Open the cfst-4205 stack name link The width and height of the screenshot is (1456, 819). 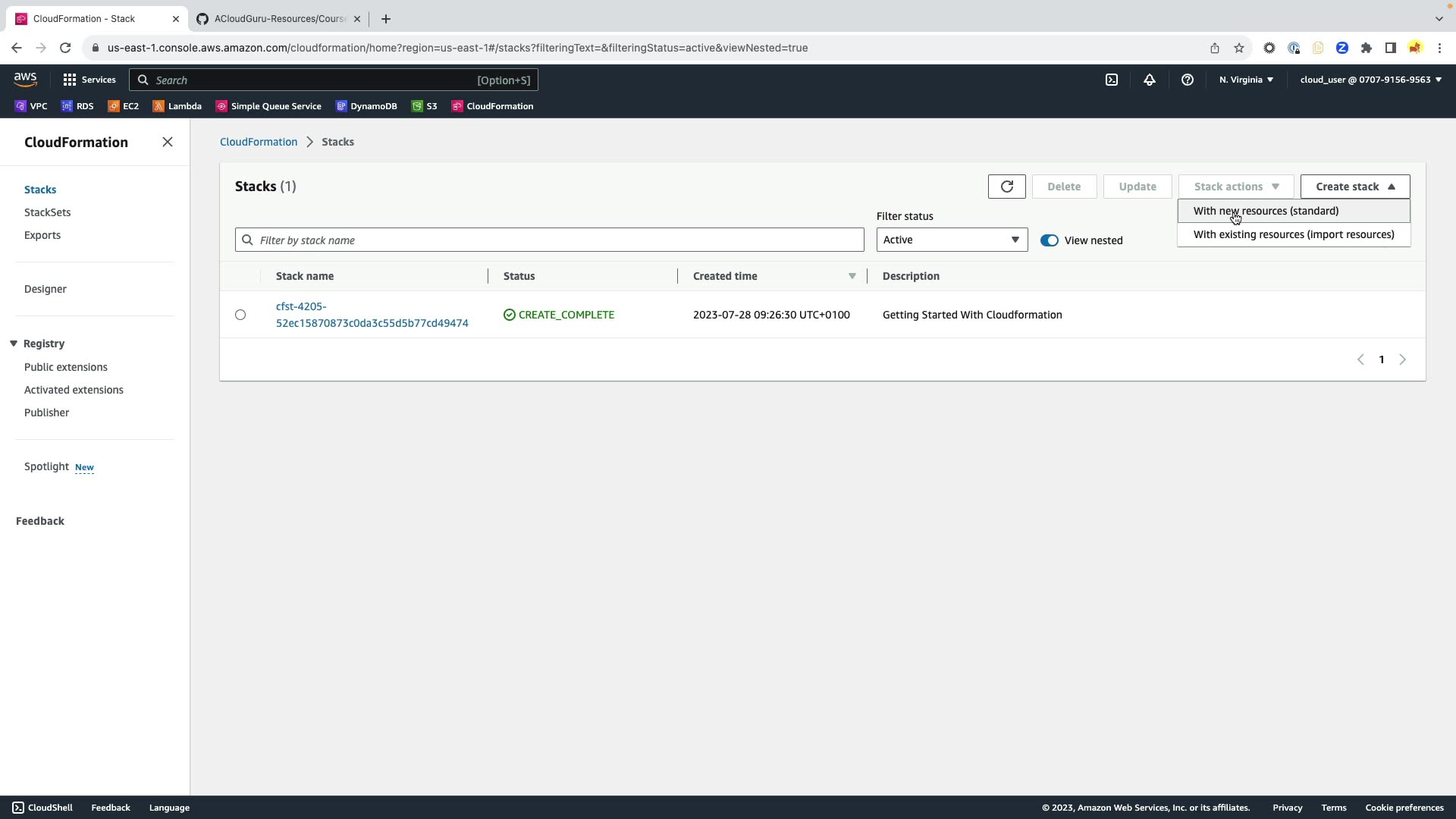(x=372, y=315)
